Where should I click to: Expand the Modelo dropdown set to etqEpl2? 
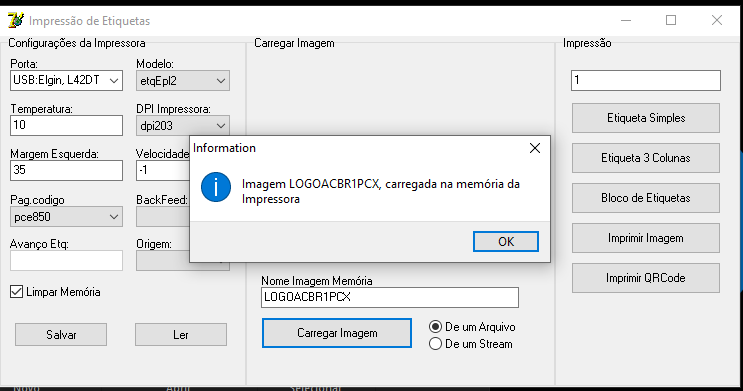pyautogui.click(x=183, y=81)
